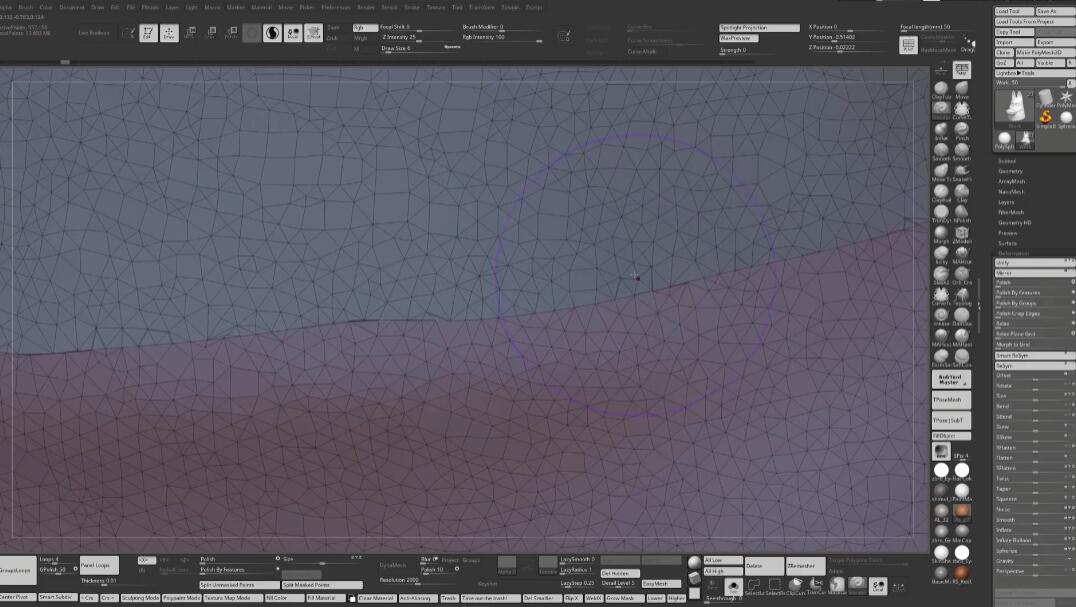Toggle the EasyMesh button
This screenshot has width=1076, height=607.
click(x=661, y=584)
